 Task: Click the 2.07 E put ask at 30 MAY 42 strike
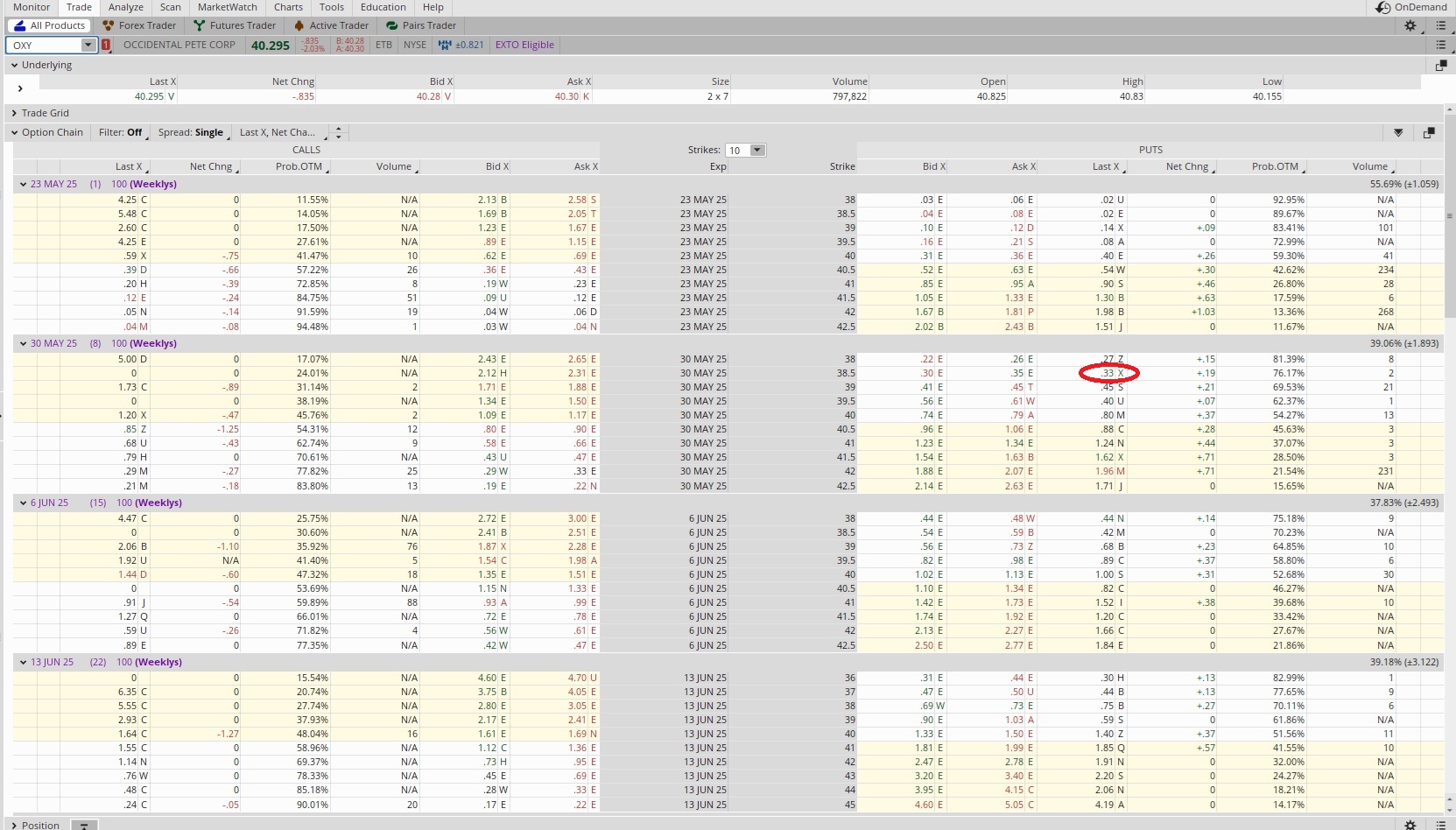[x=1020, y=471]
